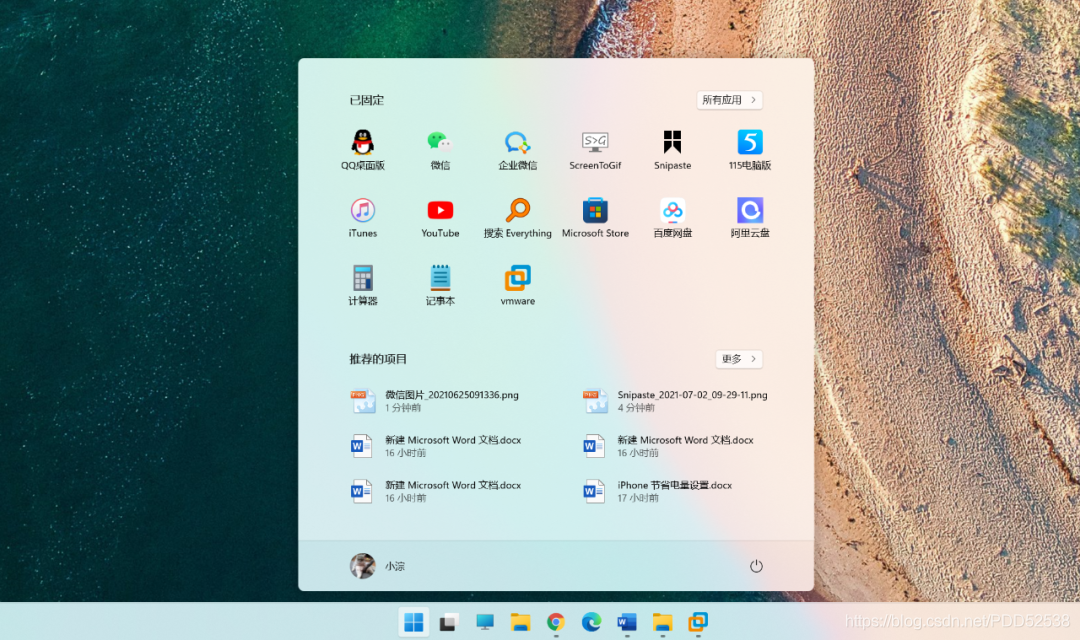This screenshot has height=640, width=1080.
Task: Launch 搜索 Everything search tool
Action: [517, 217]
